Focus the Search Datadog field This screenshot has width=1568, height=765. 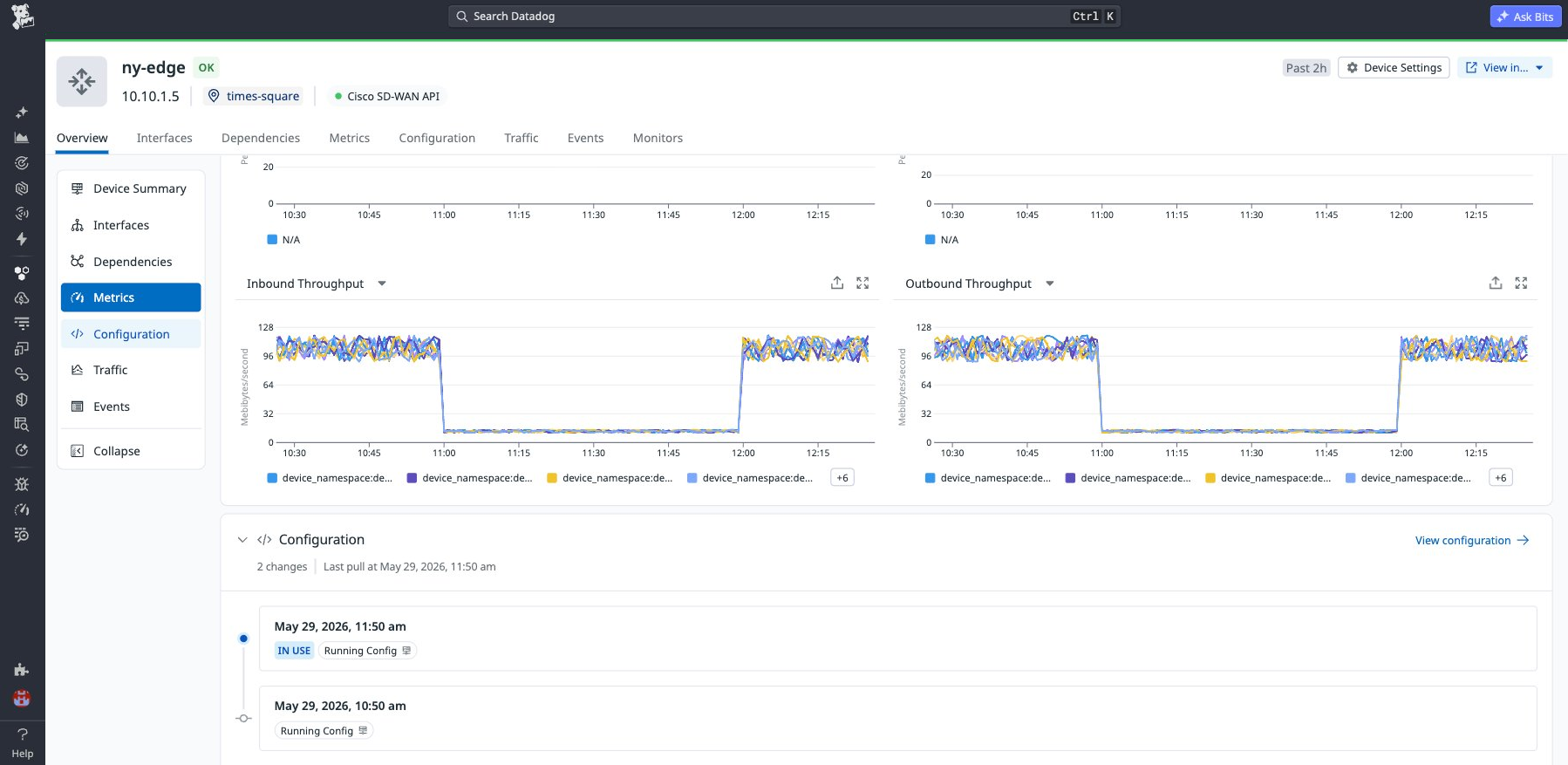click(784, 17)
